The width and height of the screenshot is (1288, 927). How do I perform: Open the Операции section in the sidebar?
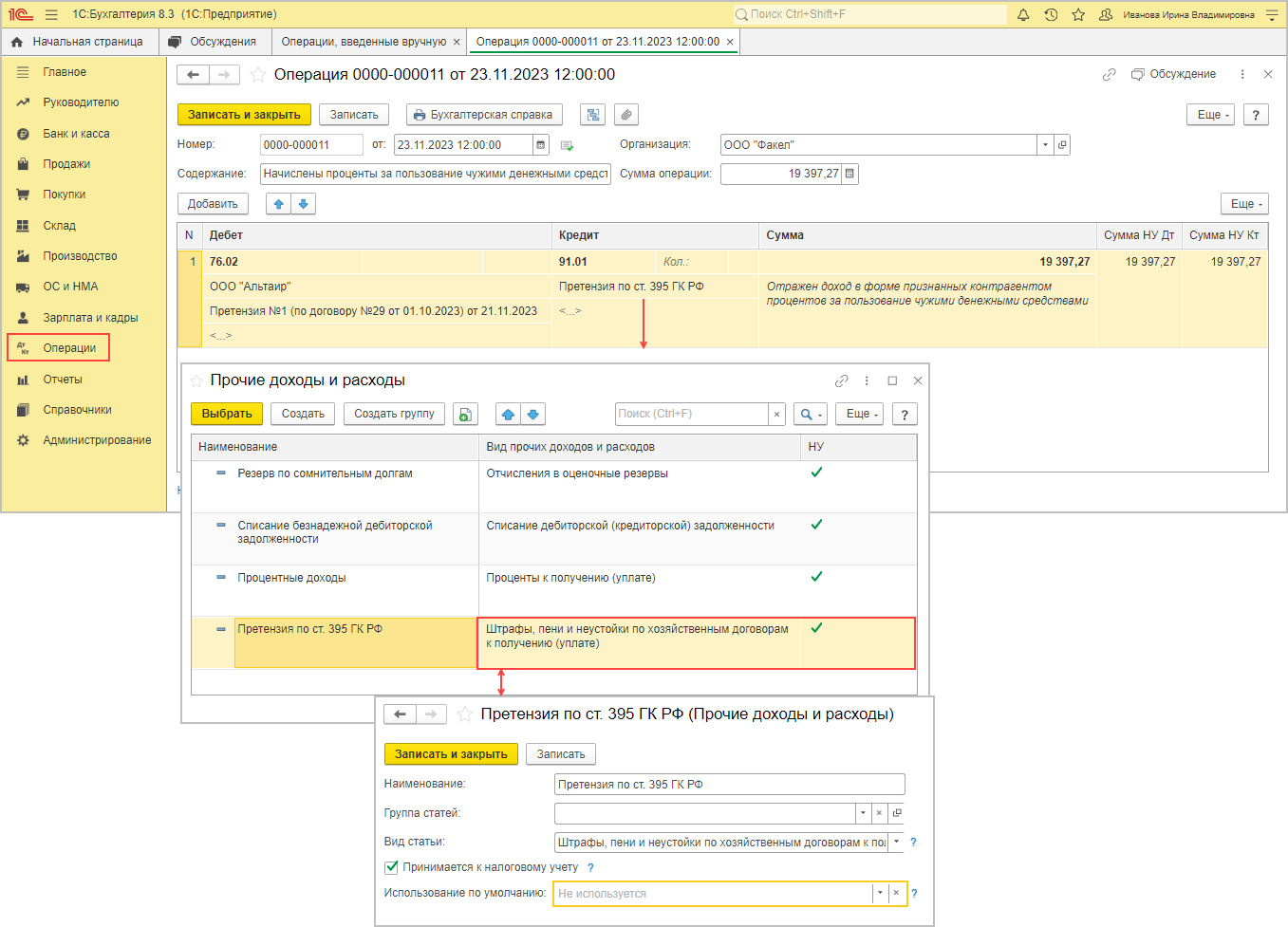[x=59, y=348]
